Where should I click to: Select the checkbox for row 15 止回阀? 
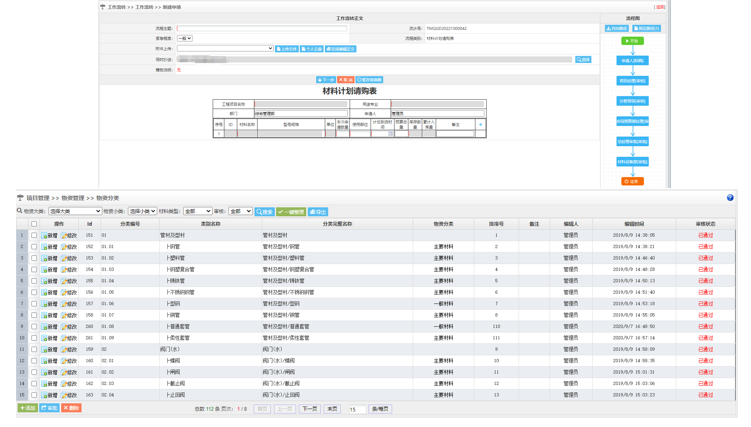34,395
